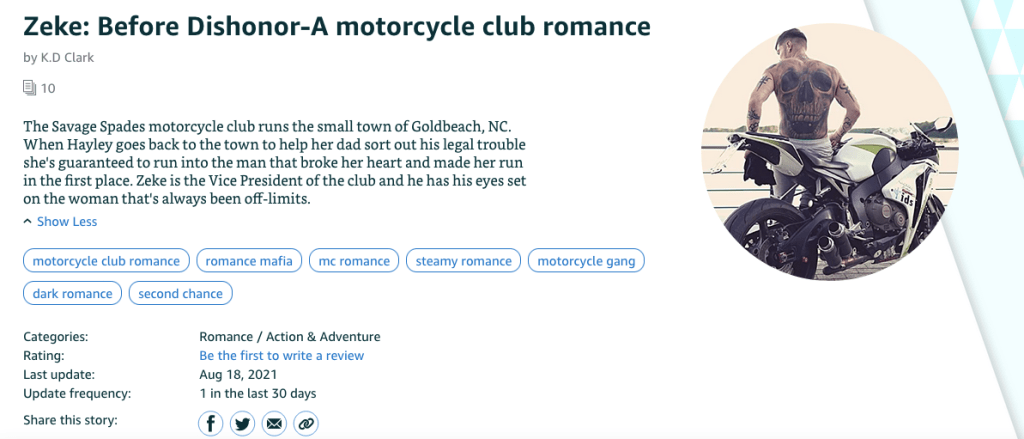Screen dimensions: 1024x439
Task: Click the story title 'Zeke: Before Dishonor'
Action: point(336,25)
